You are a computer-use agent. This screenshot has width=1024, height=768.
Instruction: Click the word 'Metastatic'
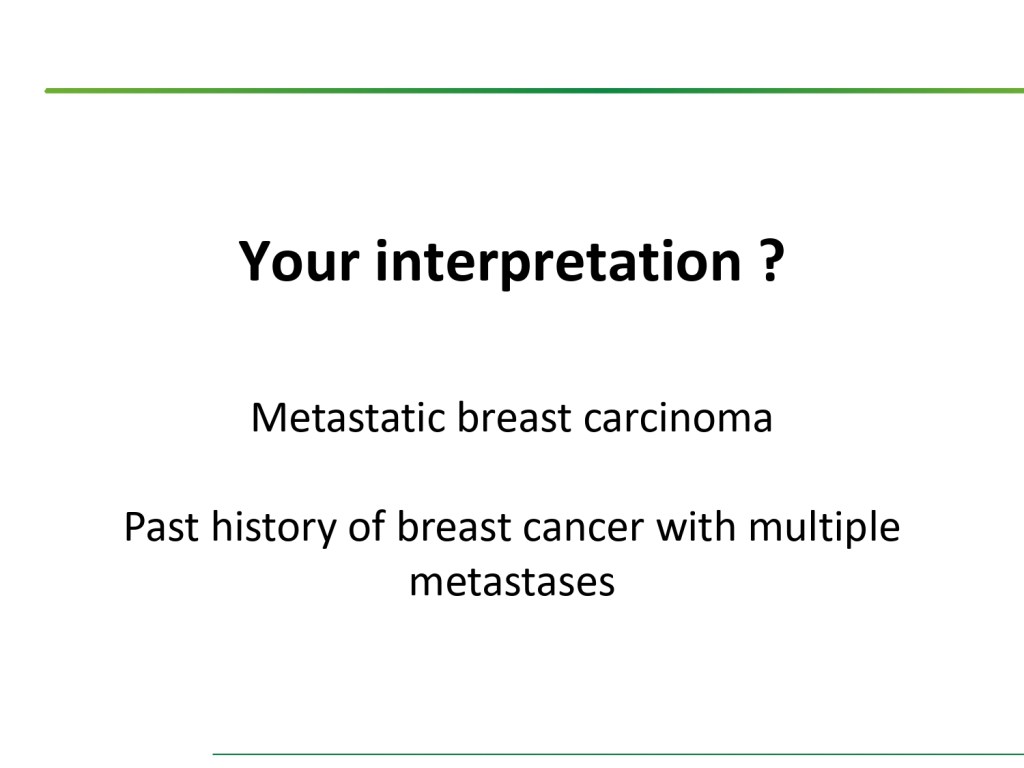pos(347,418)
